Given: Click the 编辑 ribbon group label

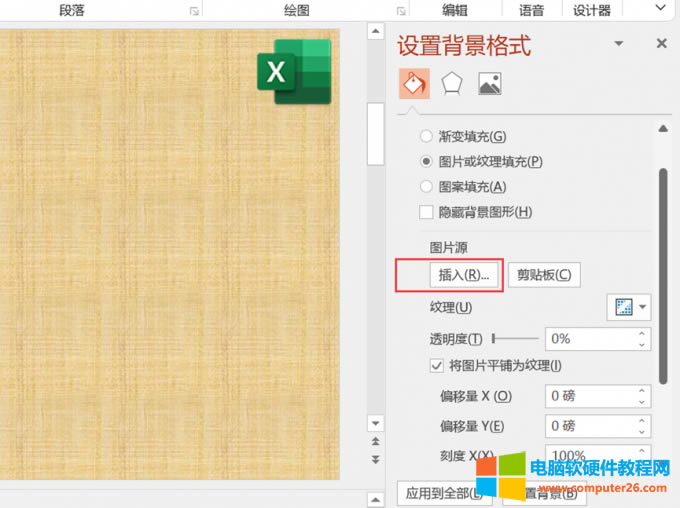Looking at the screenshot, I should tap(454, 10).
